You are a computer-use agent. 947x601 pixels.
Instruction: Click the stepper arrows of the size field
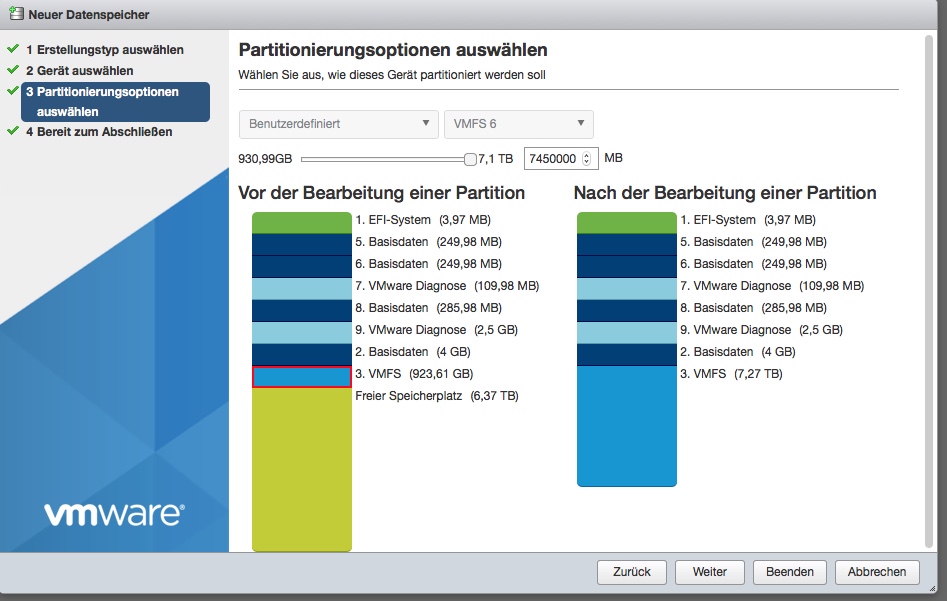587,158
